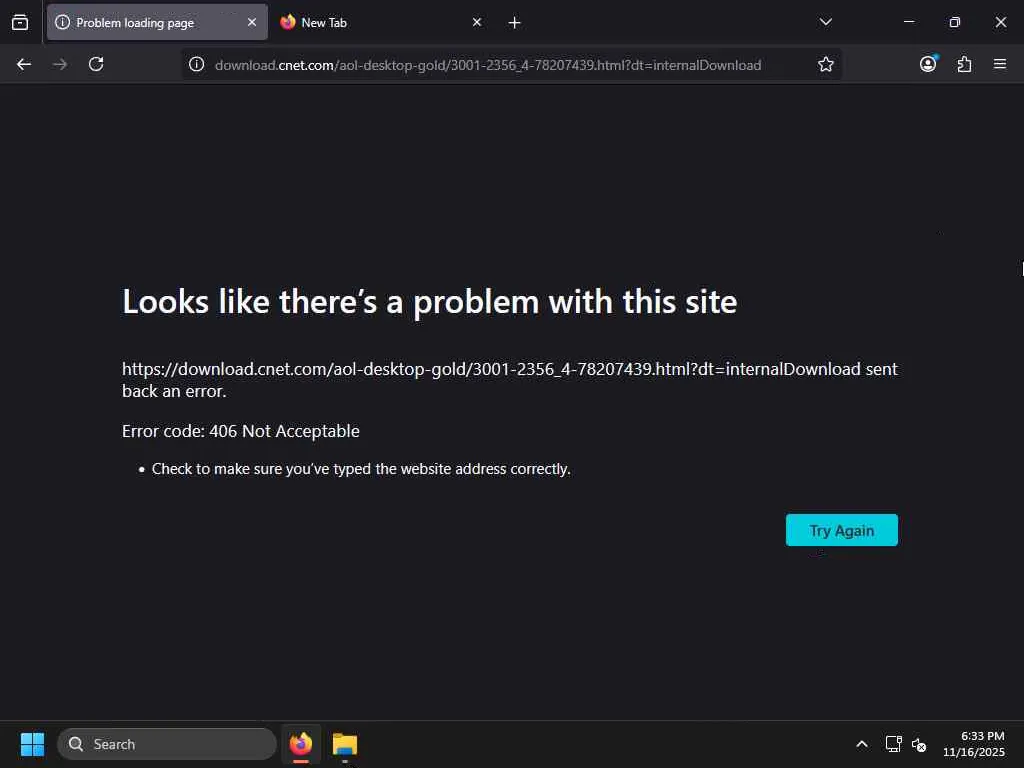1024x768 pixels.
Task: Open the Firefox account menu
Action: [x=928, y=64]
